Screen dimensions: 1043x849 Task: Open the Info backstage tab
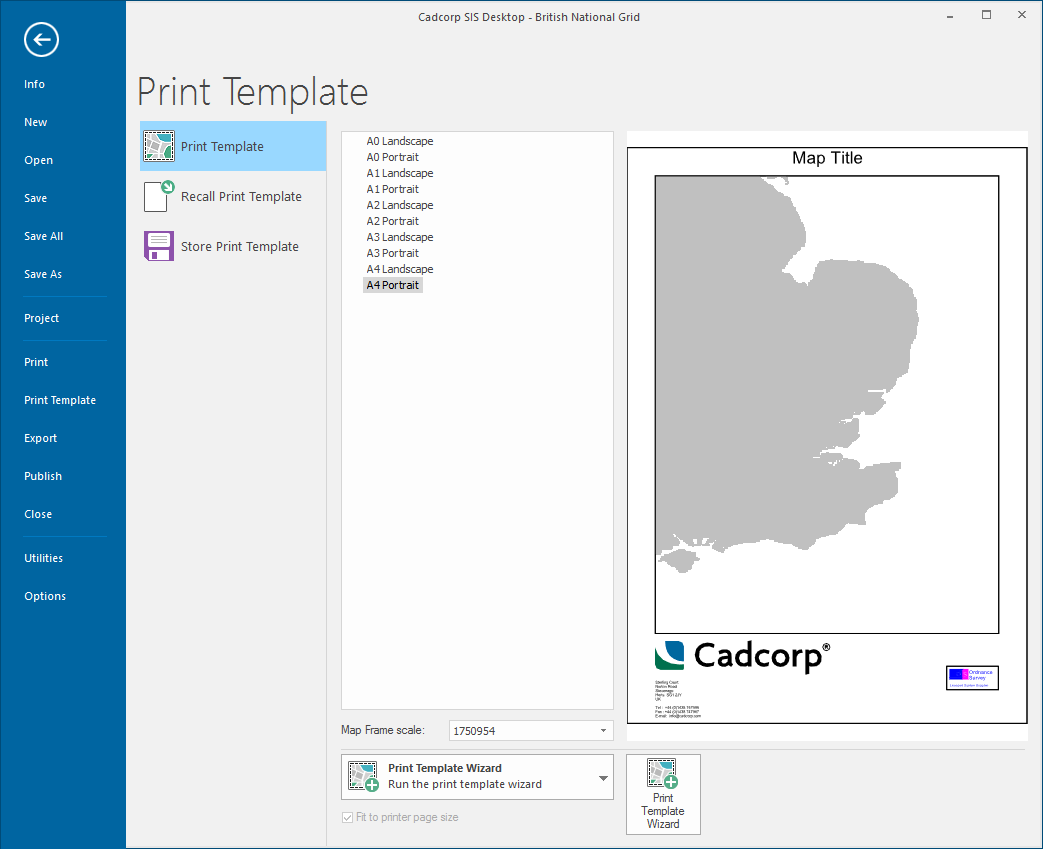[x=35, y=84]
